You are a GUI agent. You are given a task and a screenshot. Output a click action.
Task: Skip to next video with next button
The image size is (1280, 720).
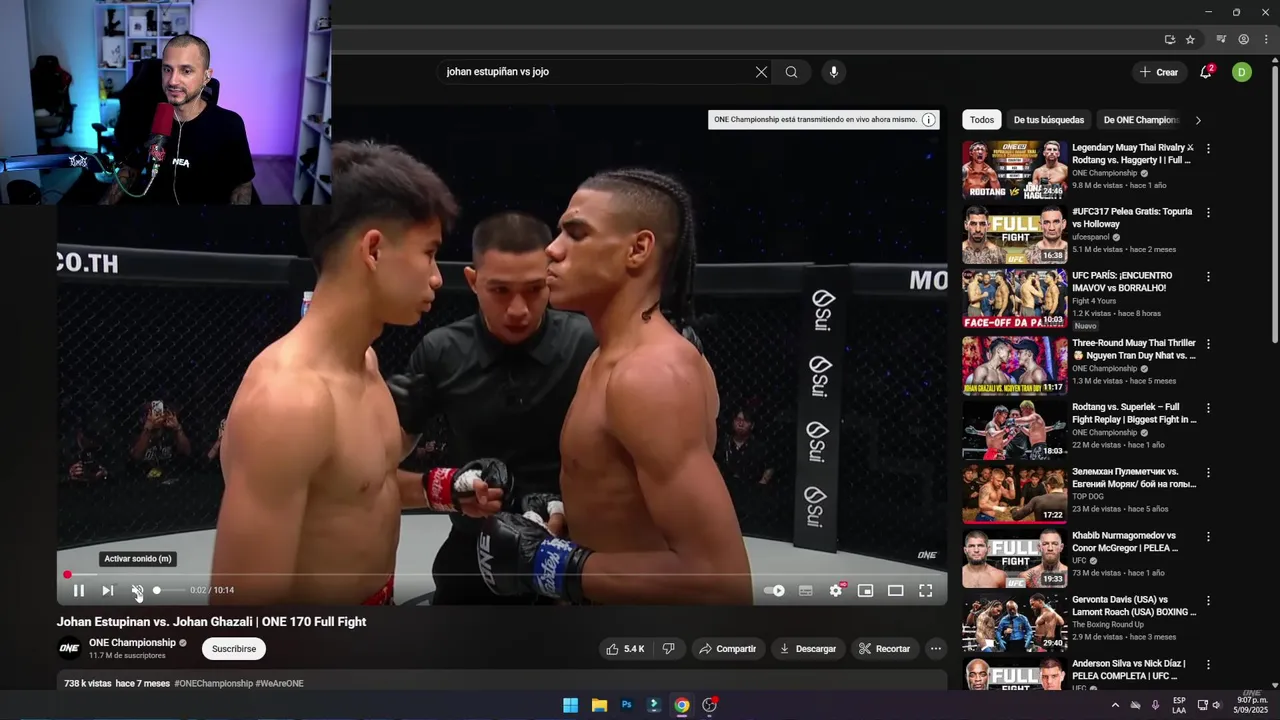[108, 590]
